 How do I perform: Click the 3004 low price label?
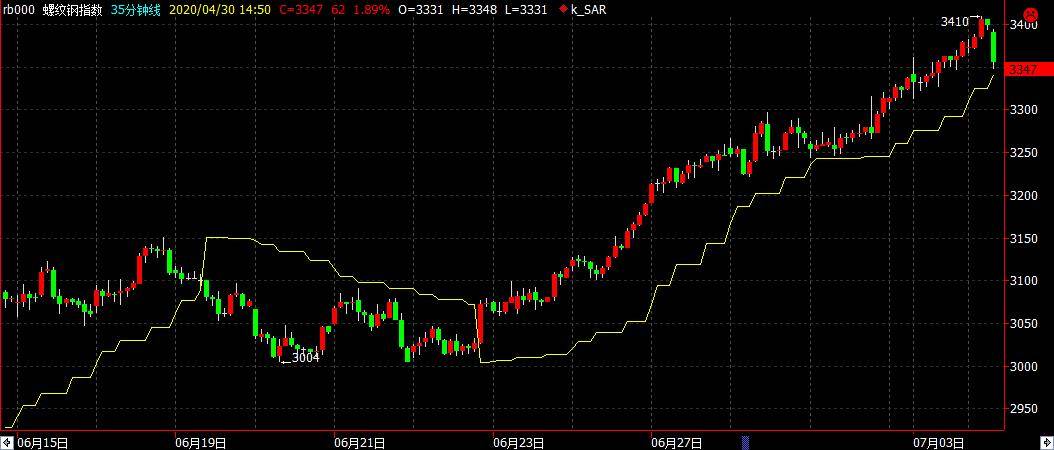tap(306, 358)
